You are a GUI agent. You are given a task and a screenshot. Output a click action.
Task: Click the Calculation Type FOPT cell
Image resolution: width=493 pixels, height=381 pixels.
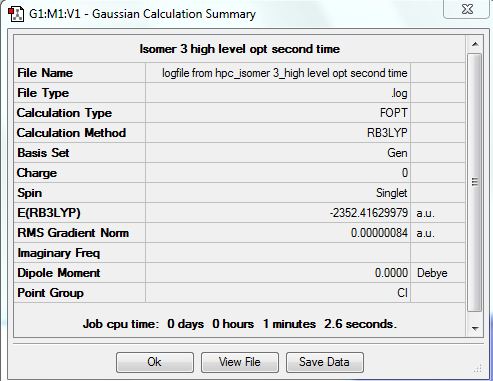point(278,113)
